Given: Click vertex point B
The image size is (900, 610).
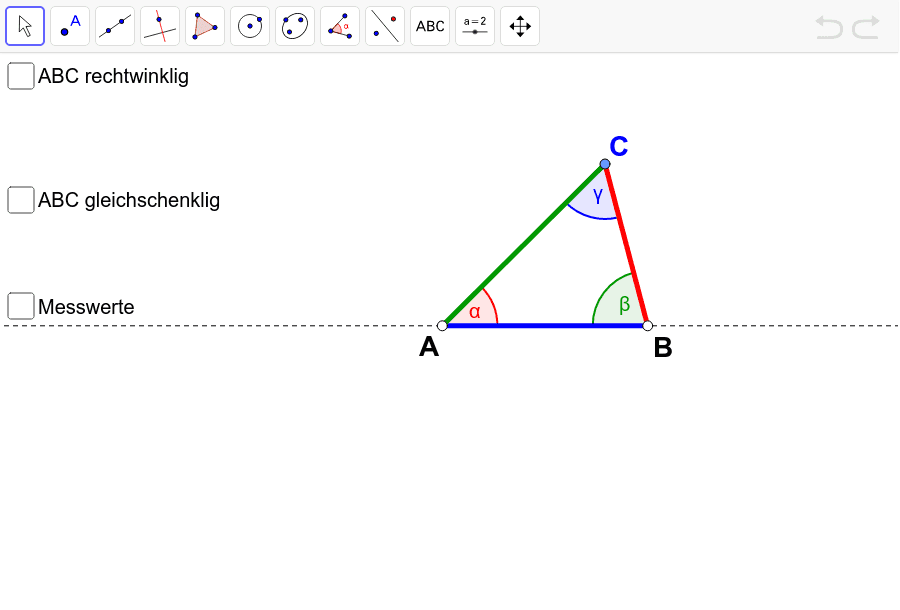Looking at the screenshot, I should click(x=647, y=326).
